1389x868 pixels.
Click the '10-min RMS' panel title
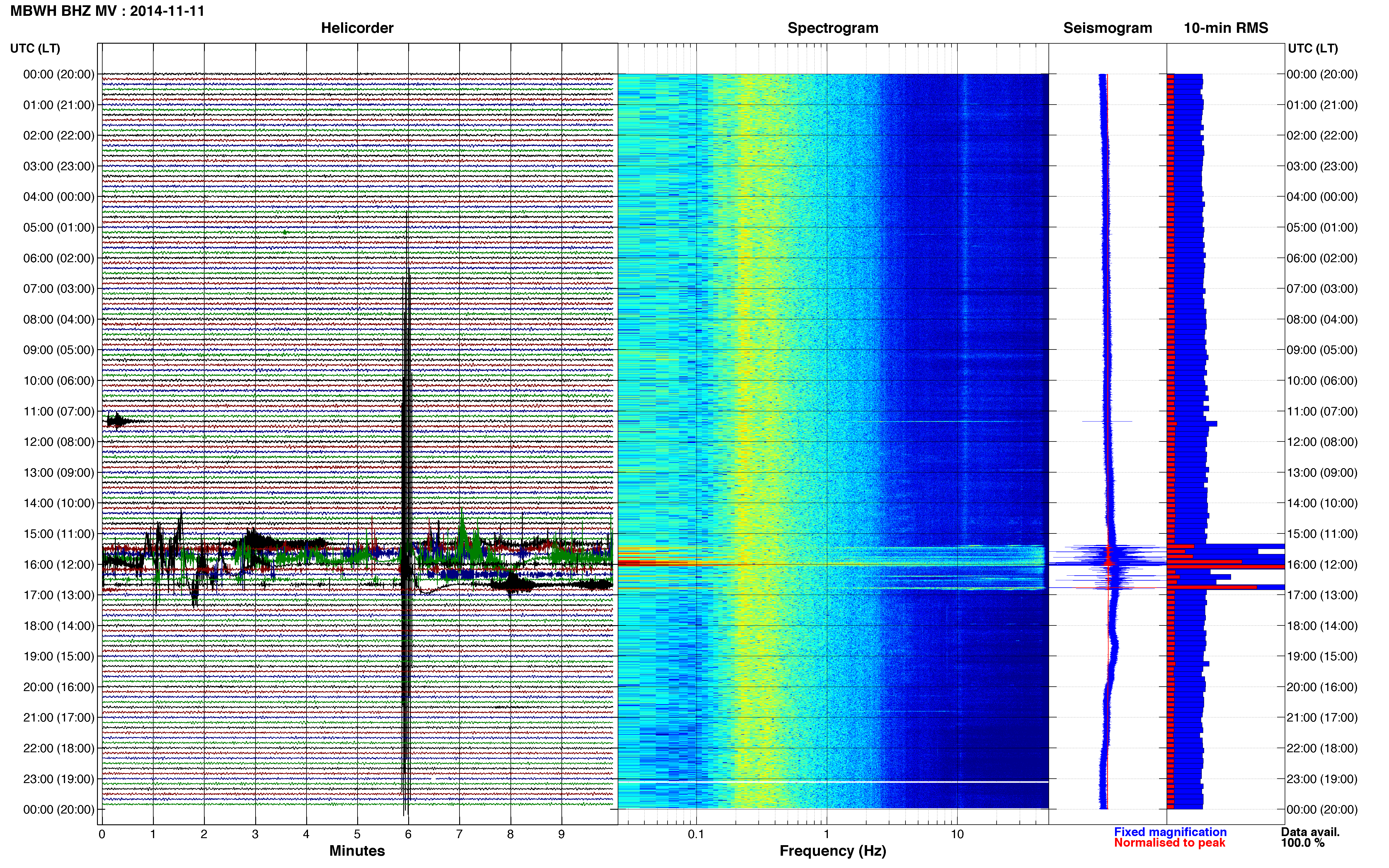pos(1226,28)
